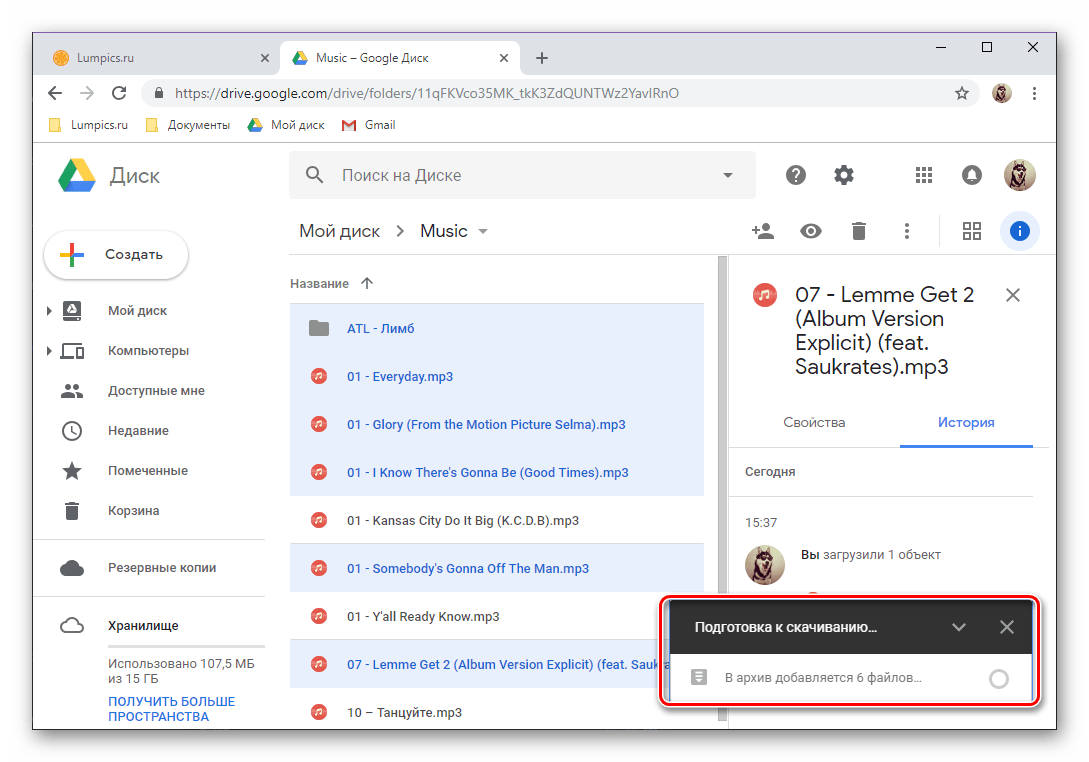The image size is (1089, 762).
Task: Open Google apps grid
Action: pyautogui.click(x=923, y=175)
